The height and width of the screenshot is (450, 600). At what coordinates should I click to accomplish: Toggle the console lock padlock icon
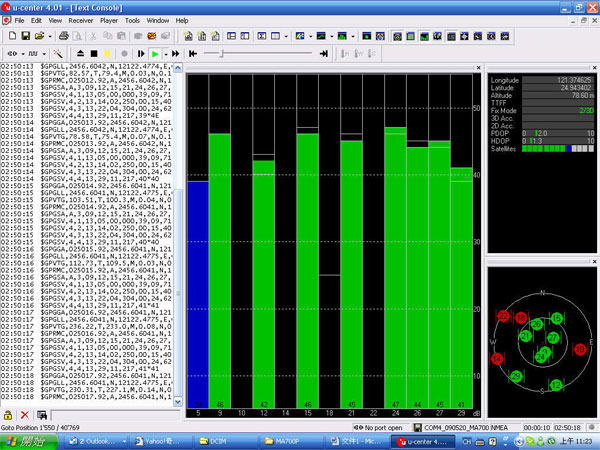click(x=8, y=415)
